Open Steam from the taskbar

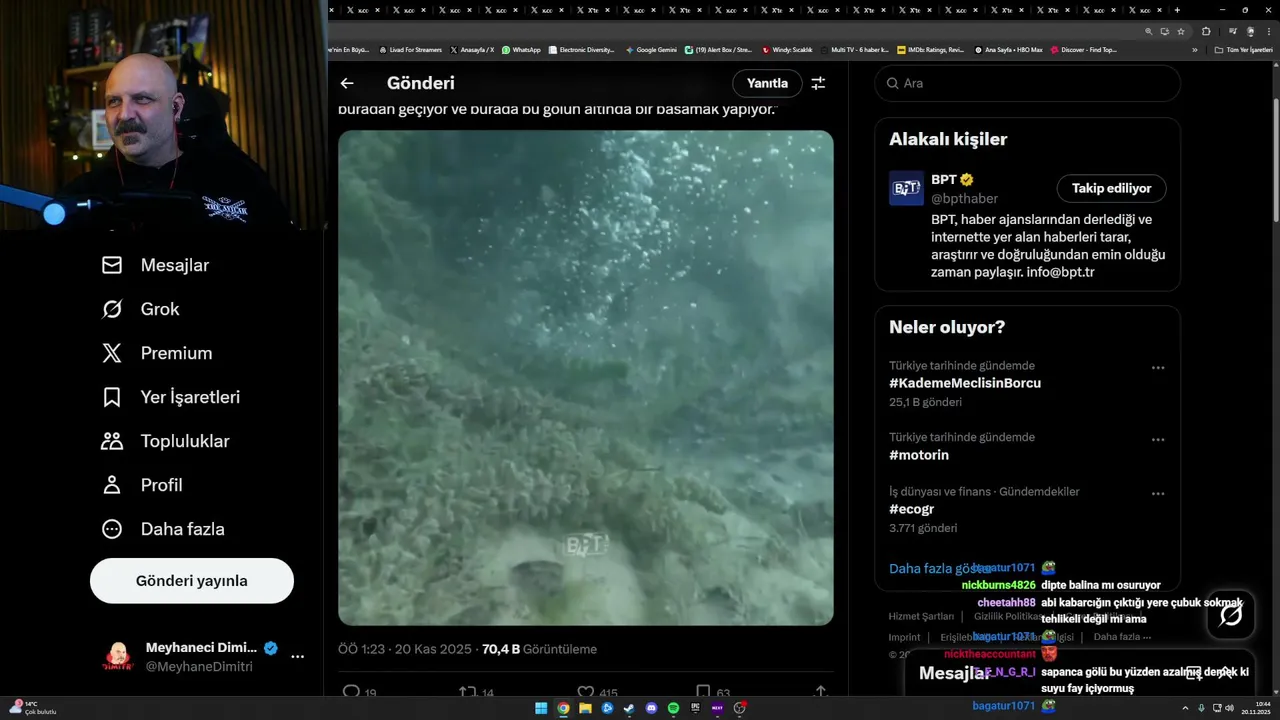click(x=629, y=708)
